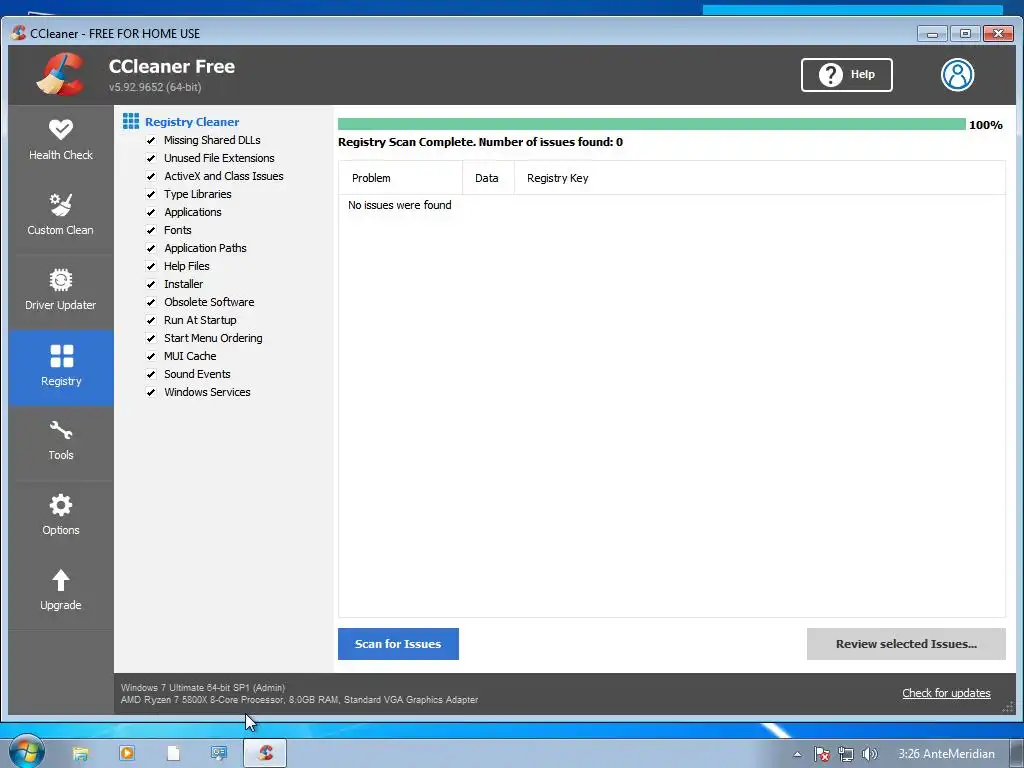Image resolution: width=1024 pixels, height=768 pixels.
Task: Toggle ActiveX and Class Issues checkbox
Action: click(x=151, y=176)
